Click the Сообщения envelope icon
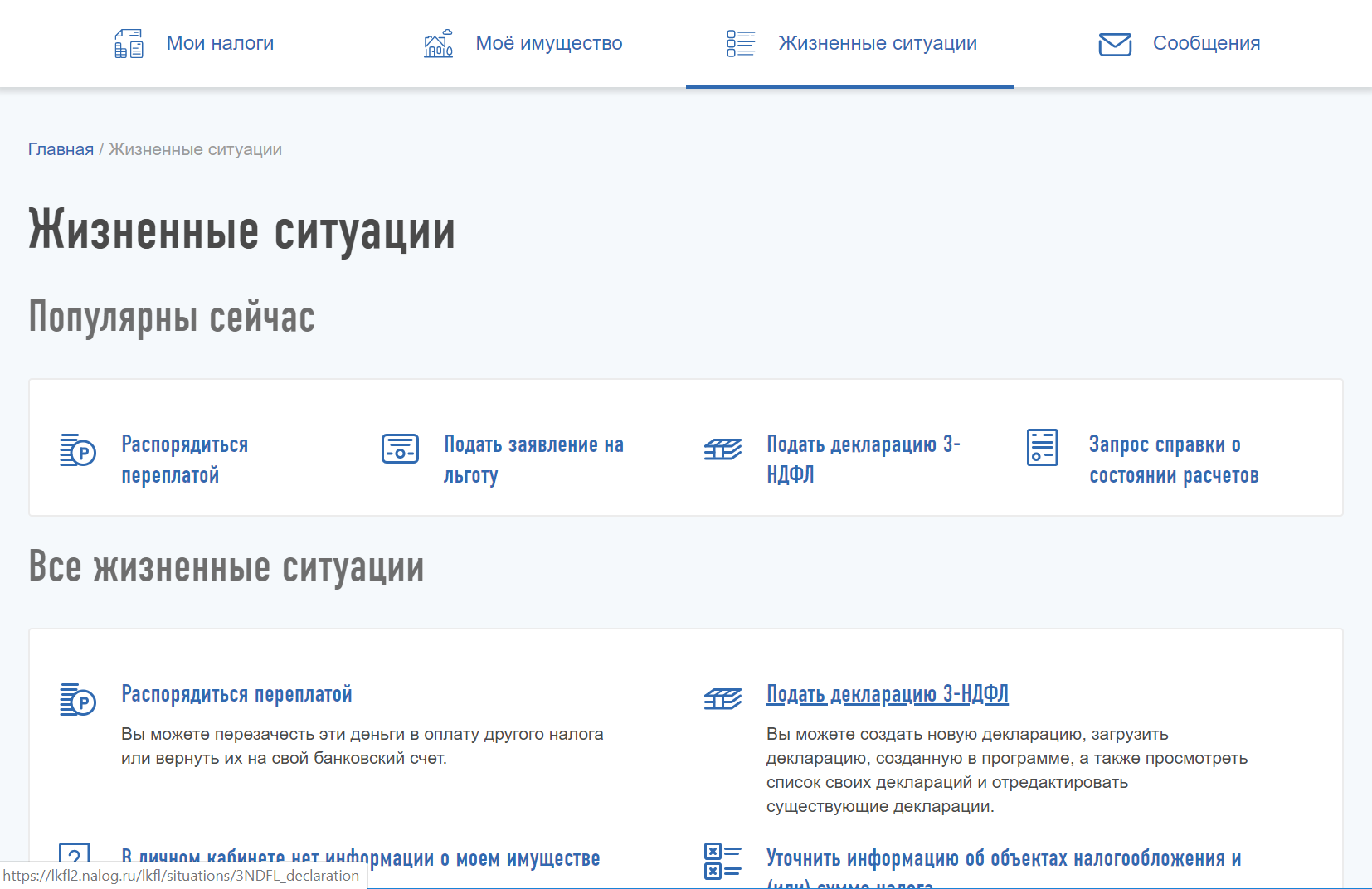1372x889 pixels. click(x=1115, y=44)
